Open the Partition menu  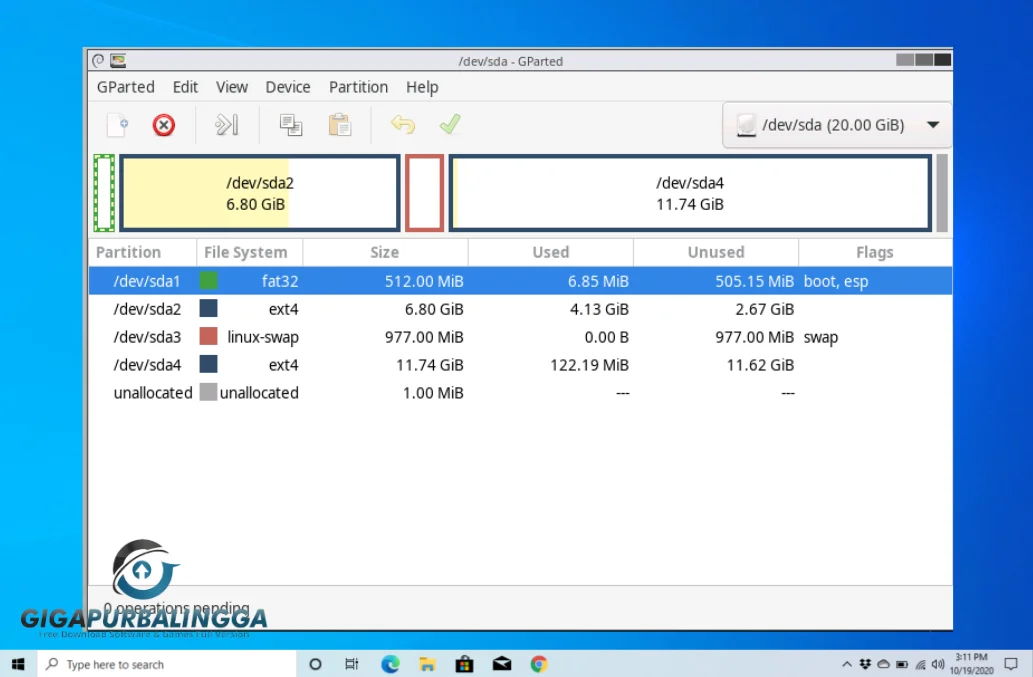click(x=358, y=87)
